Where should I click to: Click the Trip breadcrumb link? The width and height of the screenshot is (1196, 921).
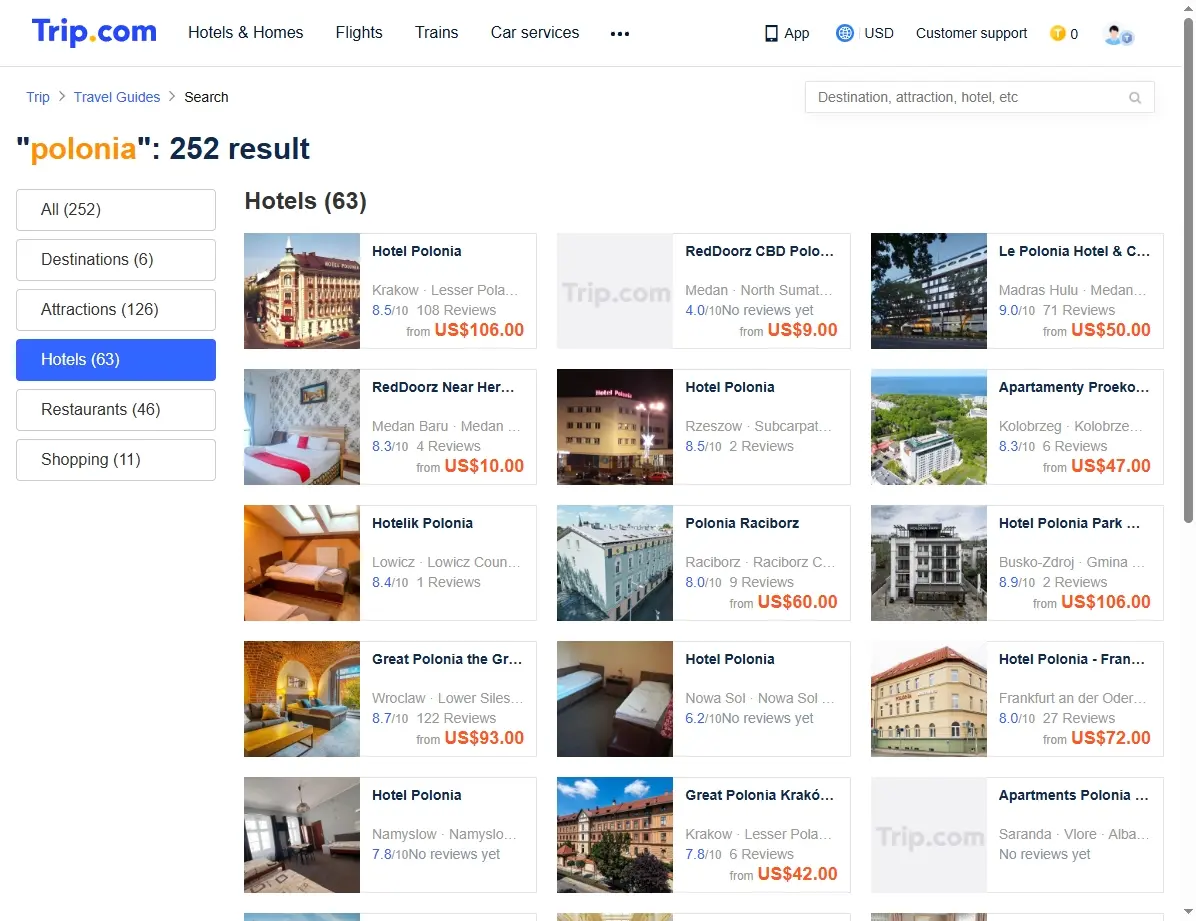coord(38,97)
